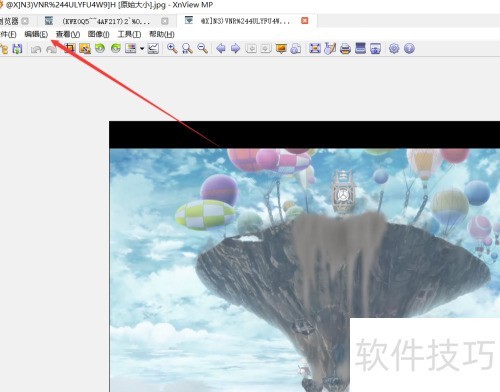Viewport: 500px width, 392px height.
Task: Click the resize image toolbar icon
Action: [x=85, y=49]
